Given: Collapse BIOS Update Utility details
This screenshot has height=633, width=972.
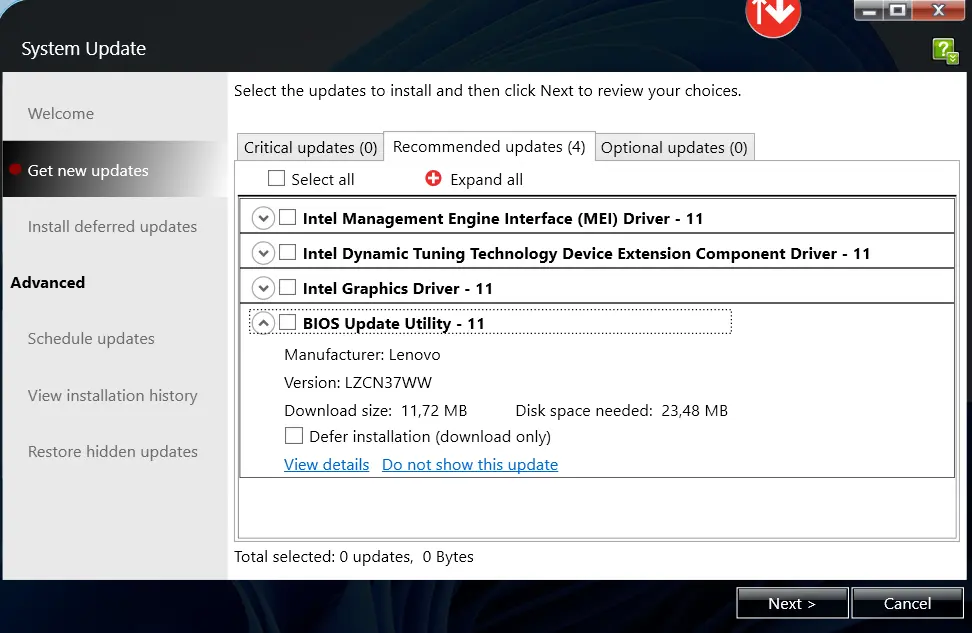Looking at the screenshot, I should (263, 323).
